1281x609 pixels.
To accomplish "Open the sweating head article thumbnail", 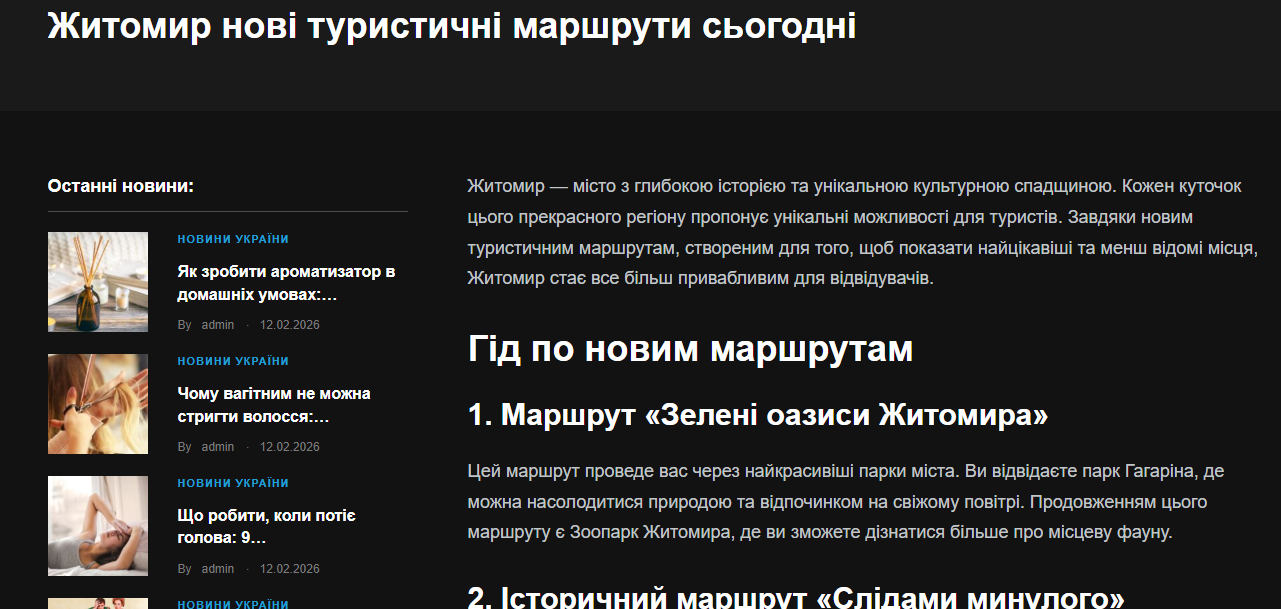I will (x=98, y=526).
